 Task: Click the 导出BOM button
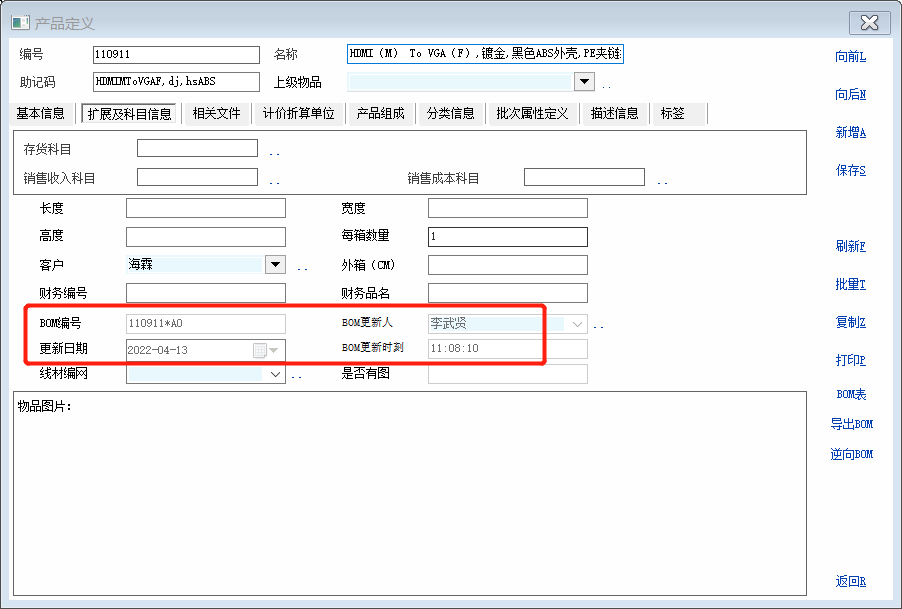click(x=851, y=424)
